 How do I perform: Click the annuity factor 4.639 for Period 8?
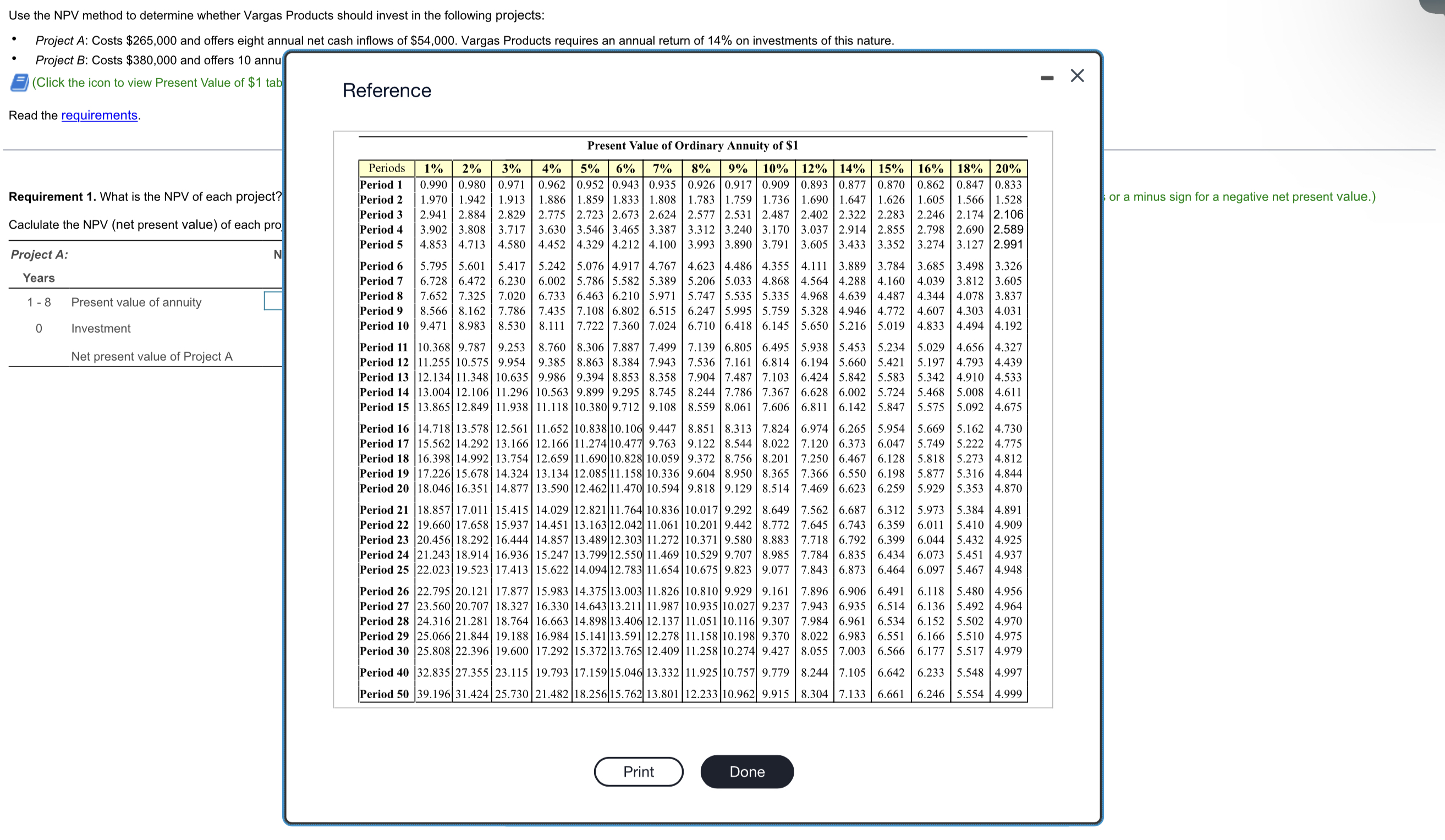coord(851,296)
